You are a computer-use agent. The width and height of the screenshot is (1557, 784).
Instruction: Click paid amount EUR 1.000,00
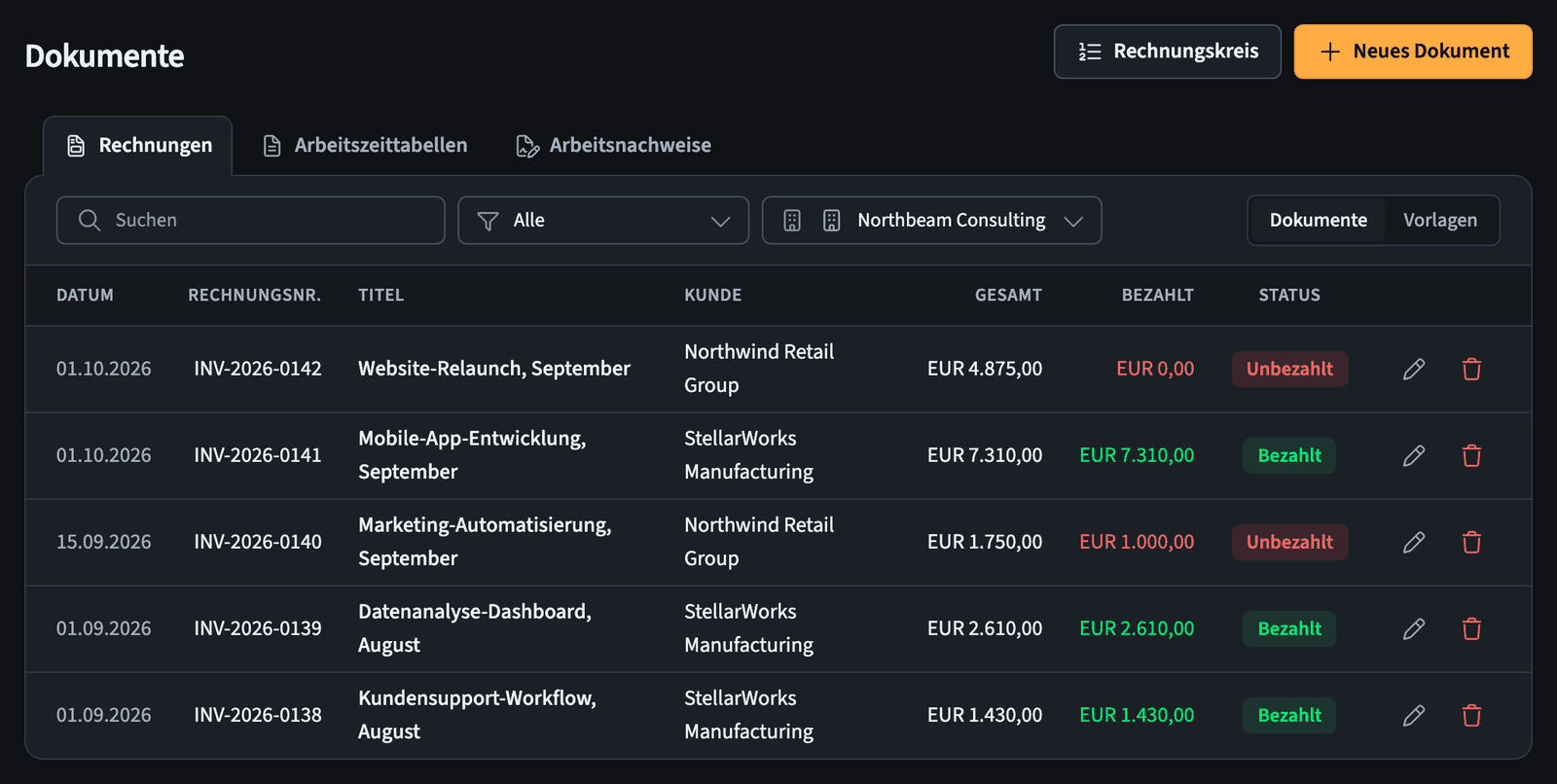(1137, 542)
